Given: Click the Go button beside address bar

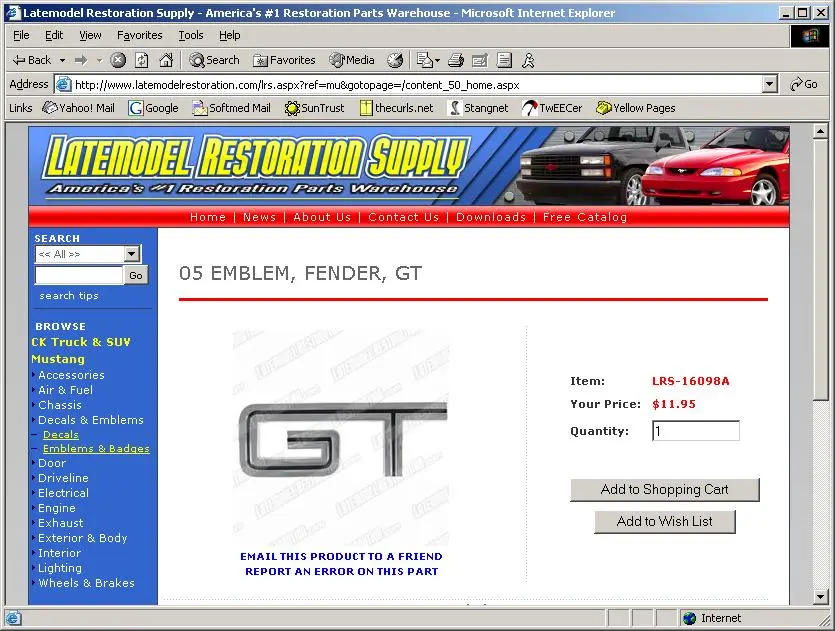Looking at the screenshot, I should pos(804,84).
